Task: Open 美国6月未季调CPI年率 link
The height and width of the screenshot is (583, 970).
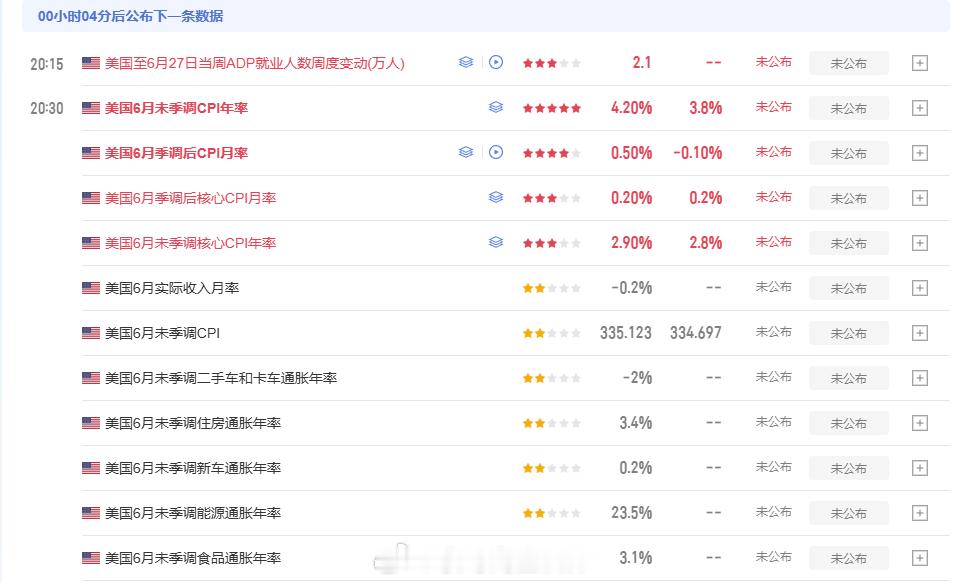Action: (176, 108)
